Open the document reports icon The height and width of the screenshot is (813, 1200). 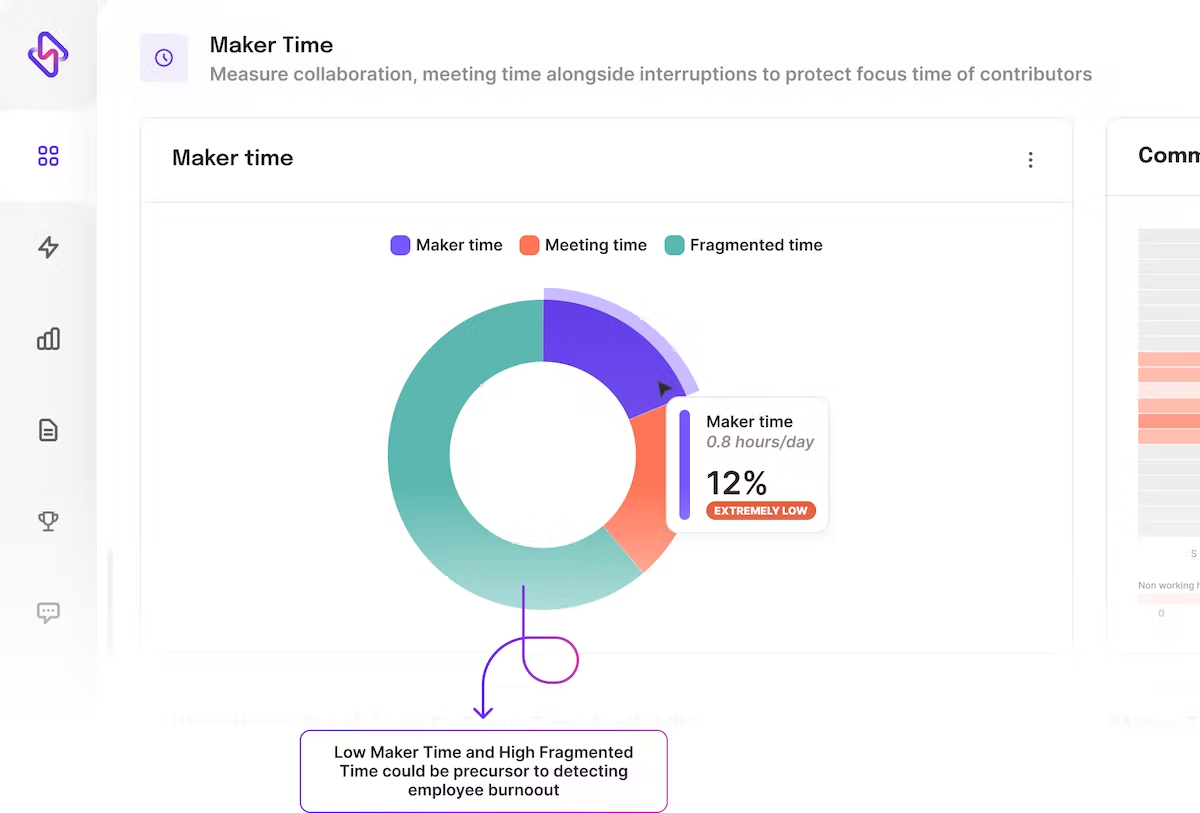[x=48, y=430]
